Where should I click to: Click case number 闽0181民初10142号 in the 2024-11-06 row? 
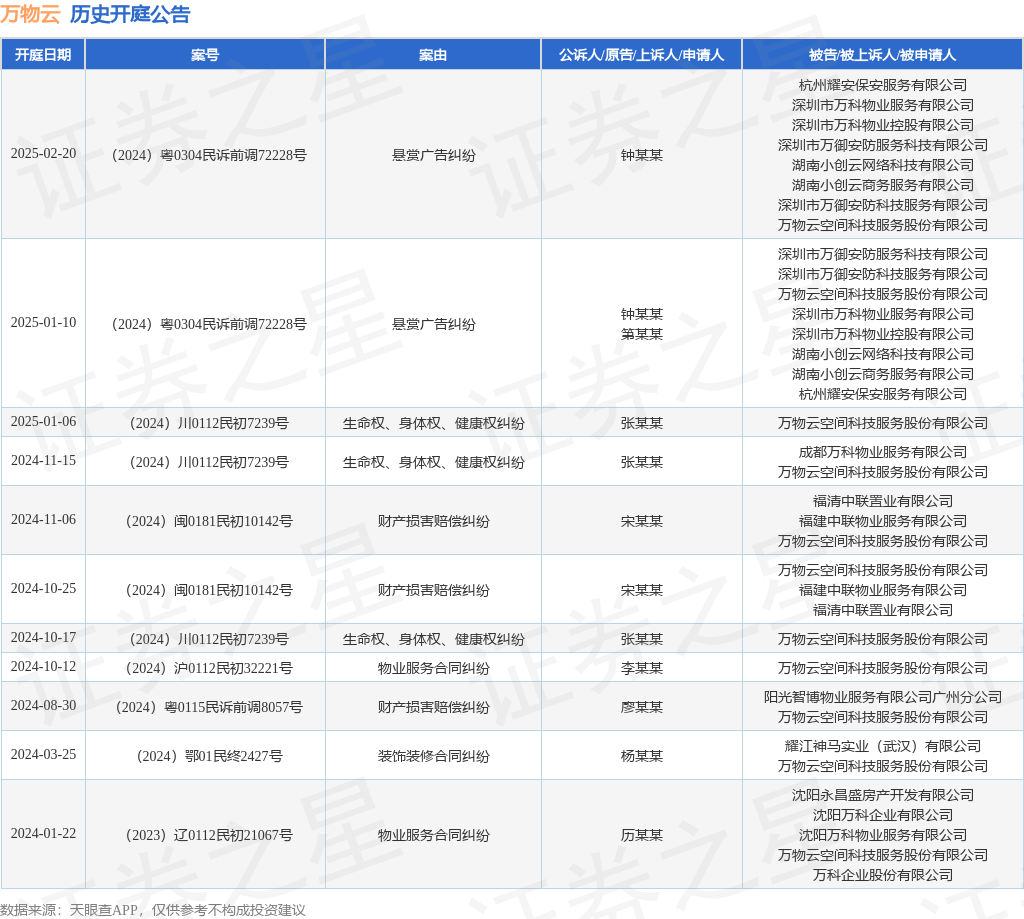[233, 521]
